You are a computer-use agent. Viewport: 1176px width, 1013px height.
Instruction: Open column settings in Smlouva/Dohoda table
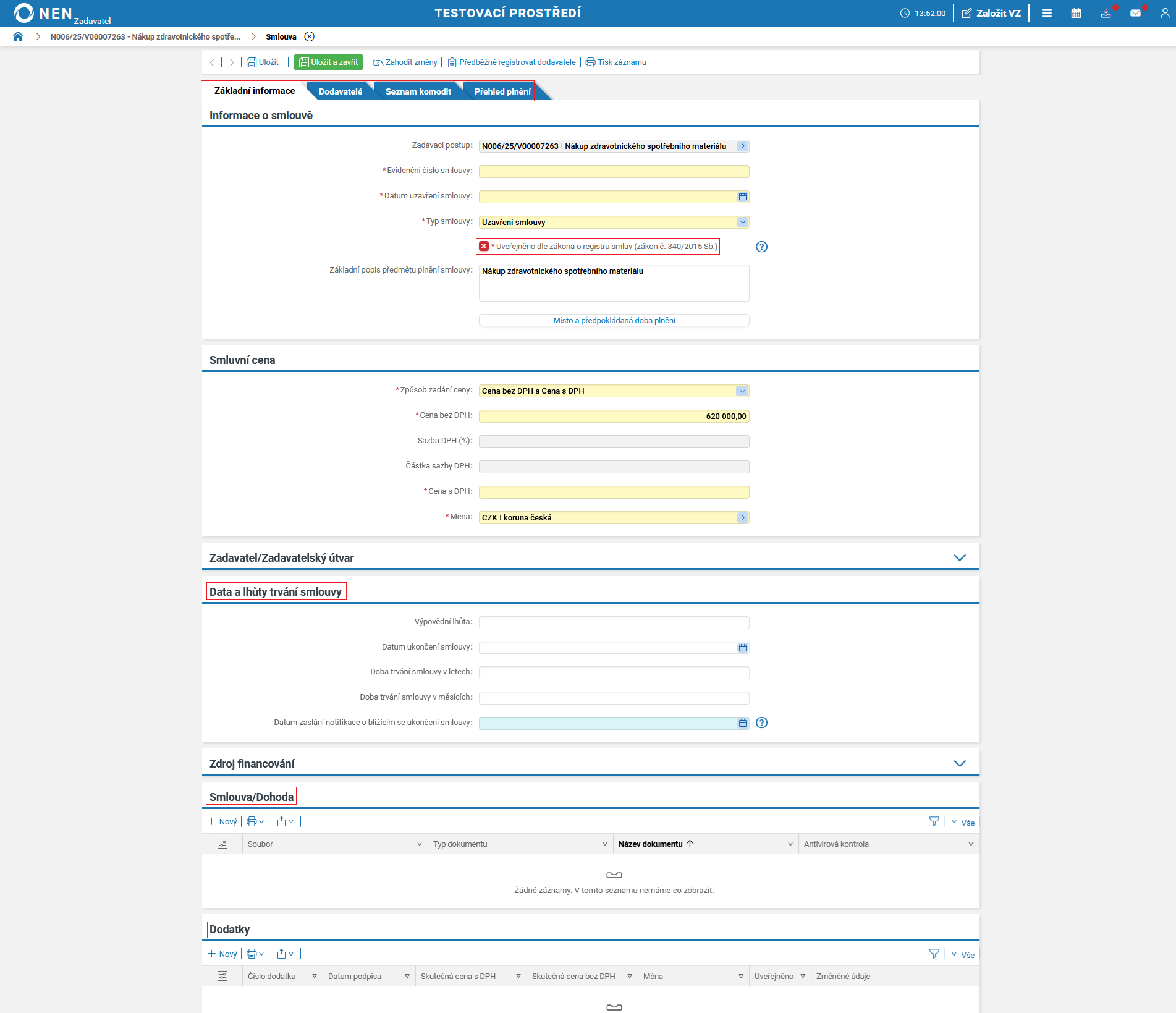tap(222, 844)
